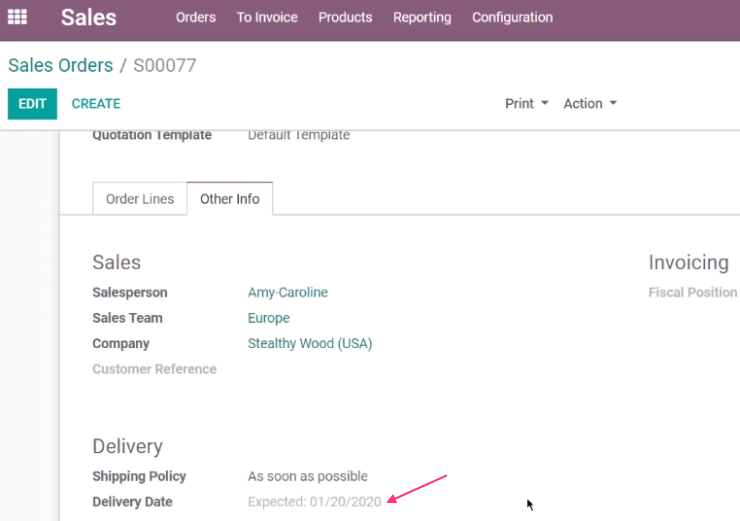Image resolution: width=740 pixels, height=521 pixels.
Task: Open the Orders menu
Action: [196, 17]
